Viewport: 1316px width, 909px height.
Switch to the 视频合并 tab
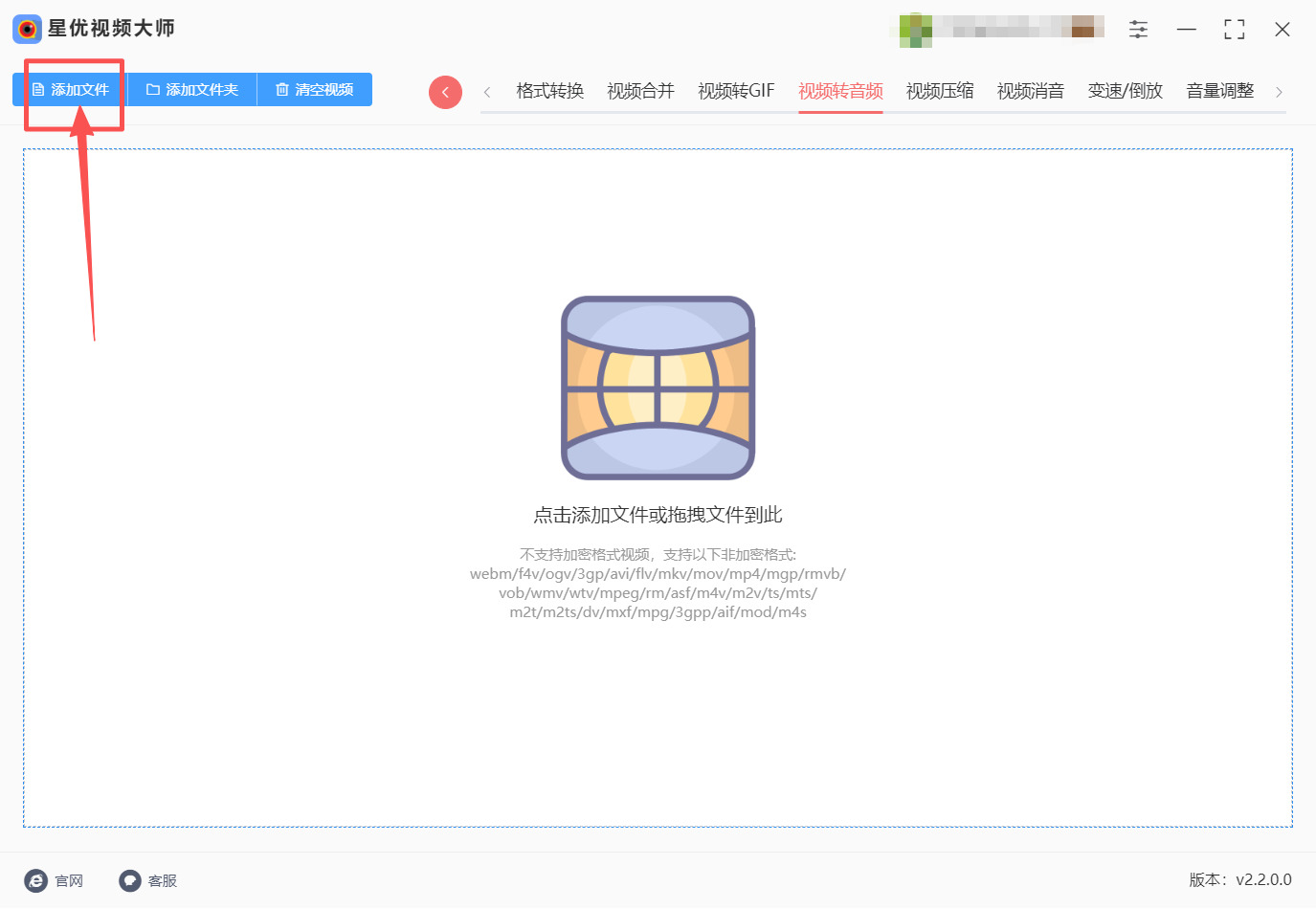(641, 91)
